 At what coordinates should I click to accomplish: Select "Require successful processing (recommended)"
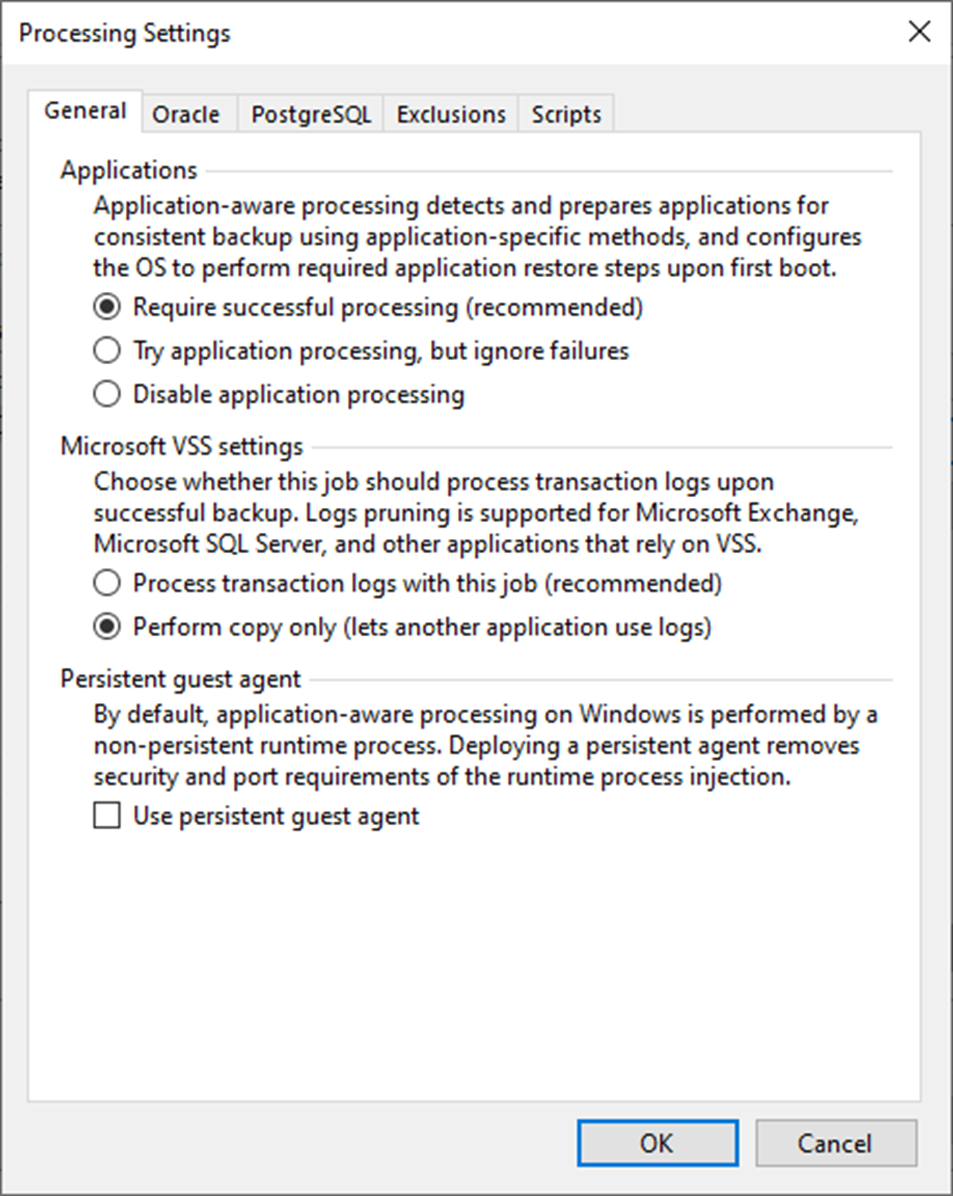click(107, 307)
